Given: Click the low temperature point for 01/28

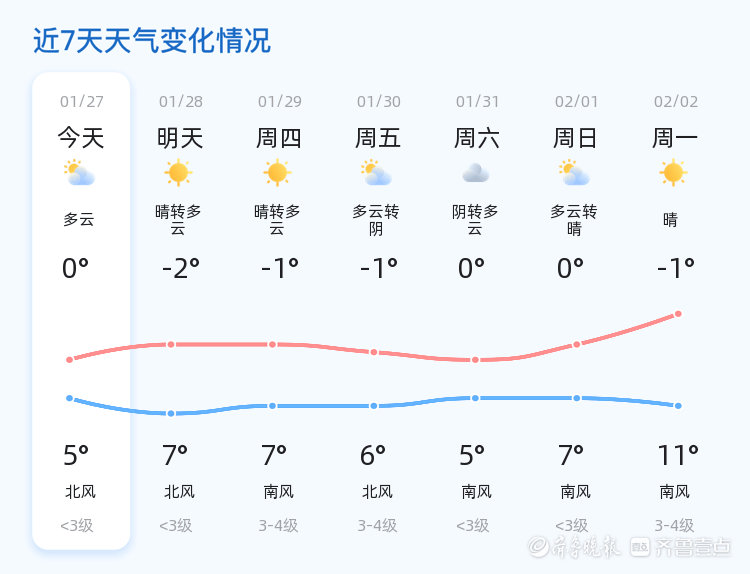Looking at the screenshot, I should 171,413.
